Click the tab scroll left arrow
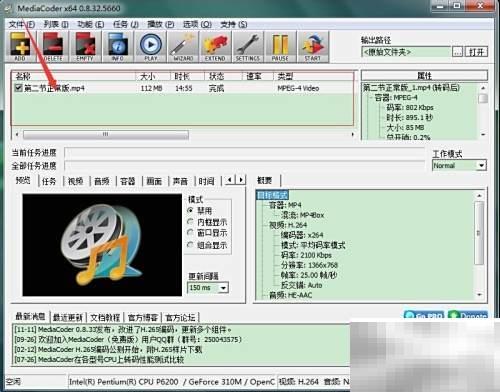 [x=230, y=180]
